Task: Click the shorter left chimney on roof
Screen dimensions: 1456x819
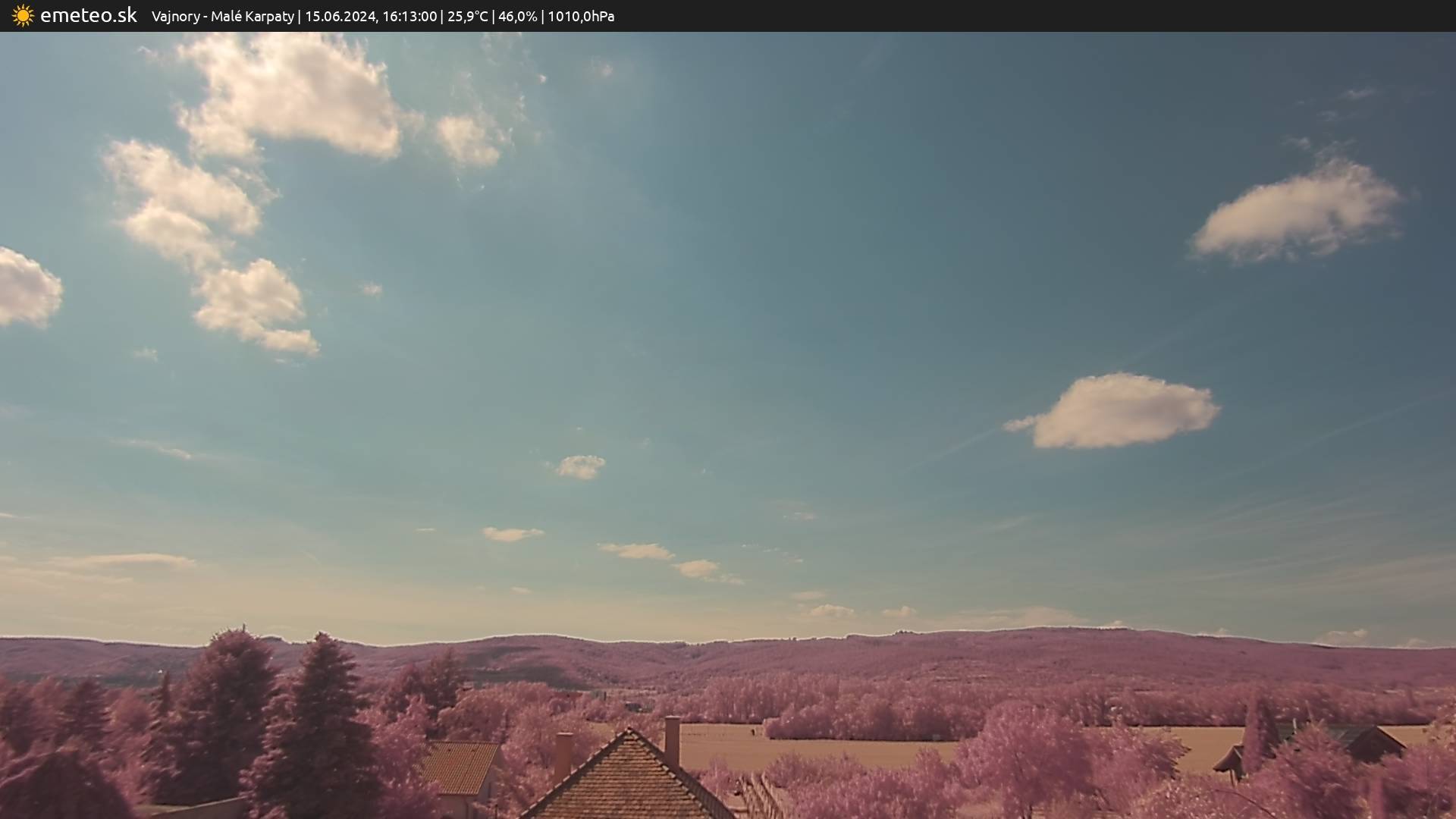Action: pyautogui.click(x=563, y=753)
